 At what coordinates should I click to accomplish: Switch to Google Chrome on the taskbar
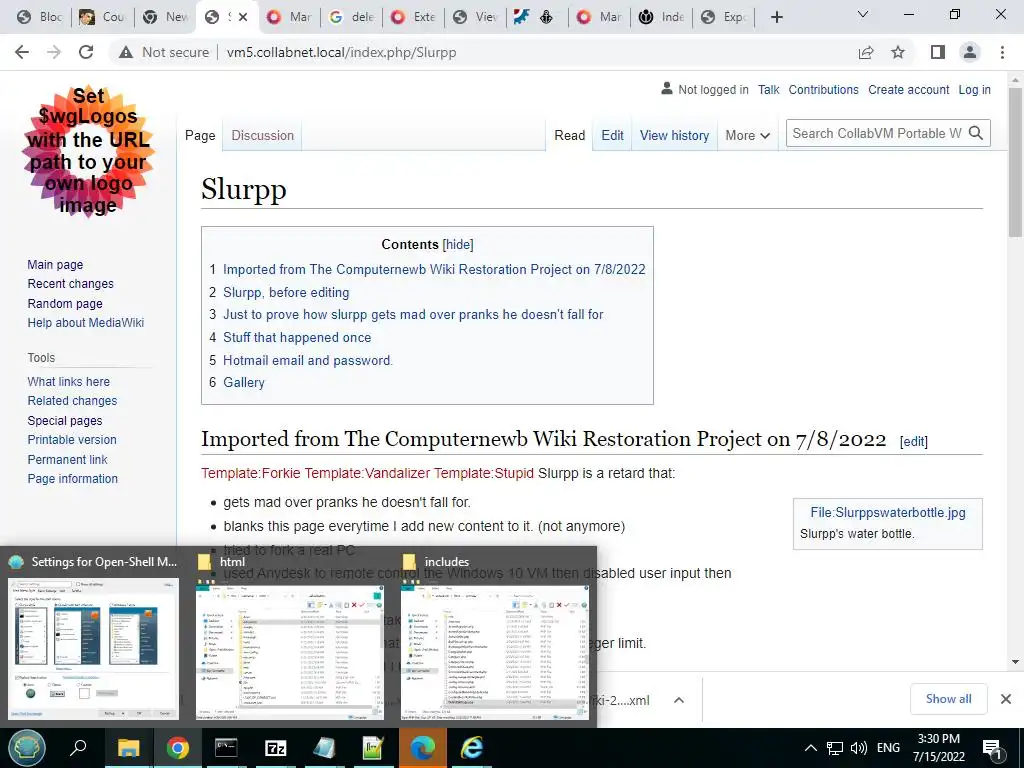click(x=177, y=748)
